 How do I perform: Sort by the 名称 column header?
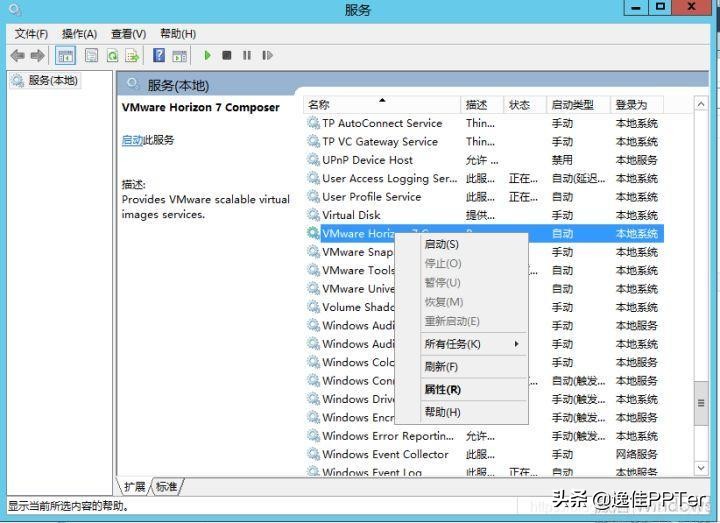coord(382,105)
